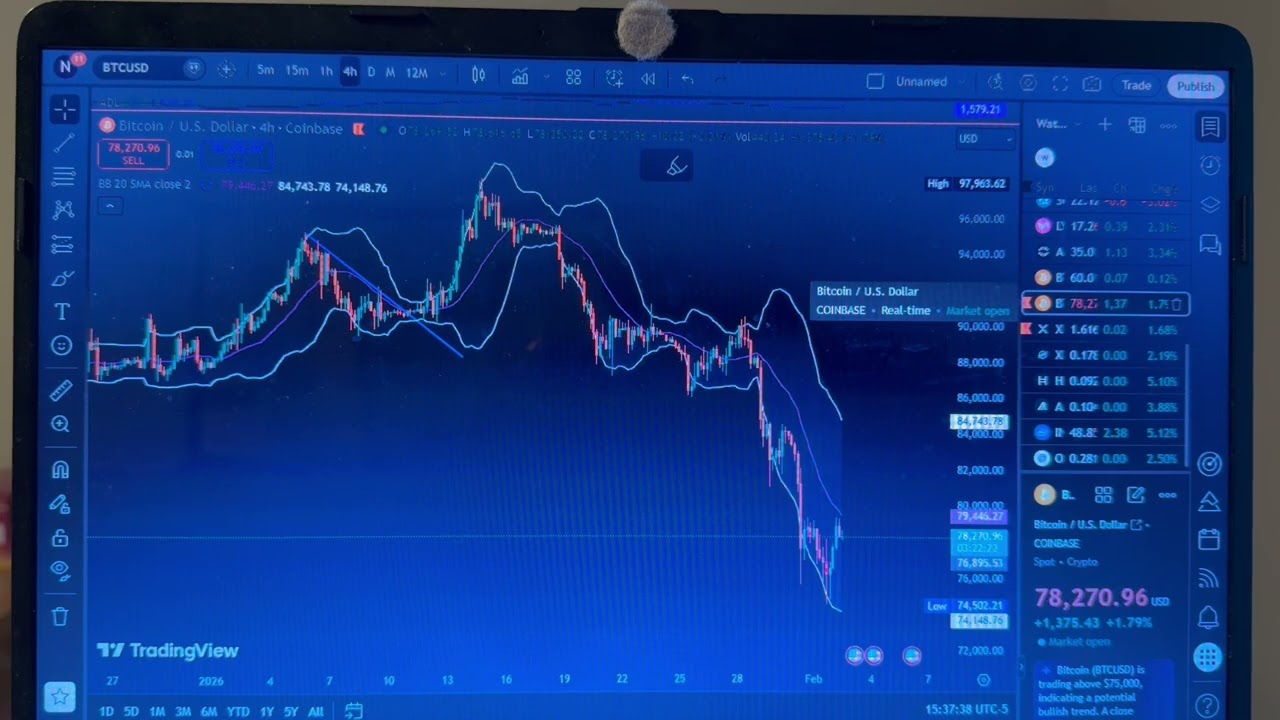Image resolution: width=1280 pixels, height=720 pixels.
Task: Select the YTD date range
Action: pos(238,712)
